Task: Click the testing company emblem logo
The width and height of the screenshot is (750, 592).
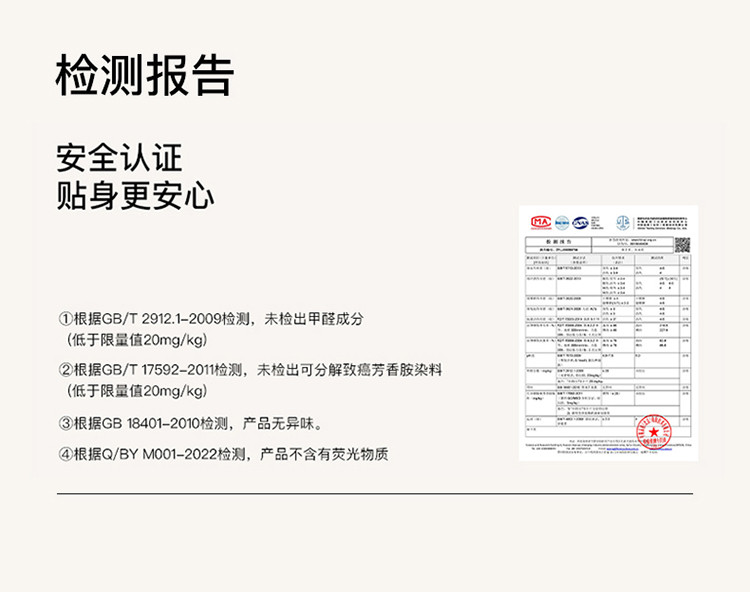Action: click(x=622, y=222)
